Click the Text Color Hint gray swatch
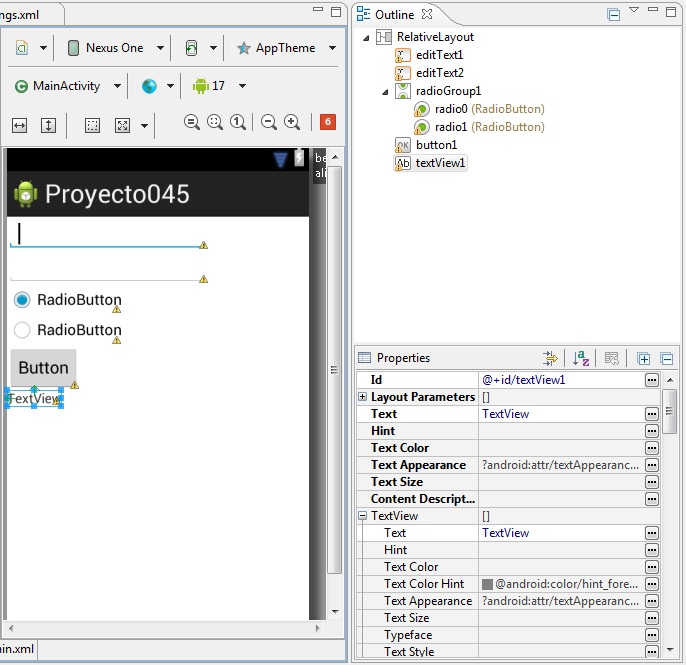This screenshot has height=665, width=686. click(487, 584)
